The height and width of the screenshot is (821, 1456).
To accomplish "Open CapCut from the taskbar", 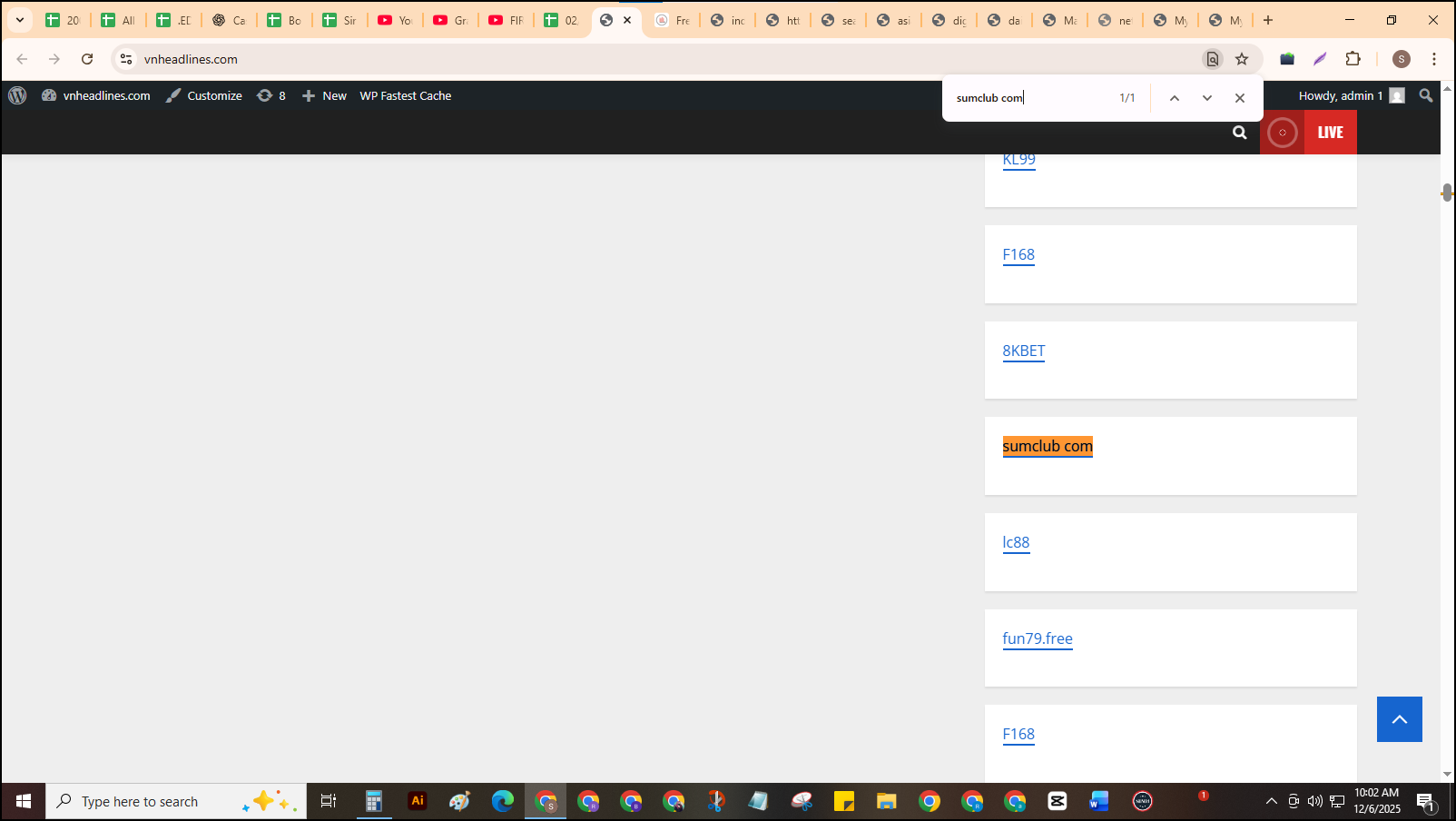I will click(x=1058, y=801).
